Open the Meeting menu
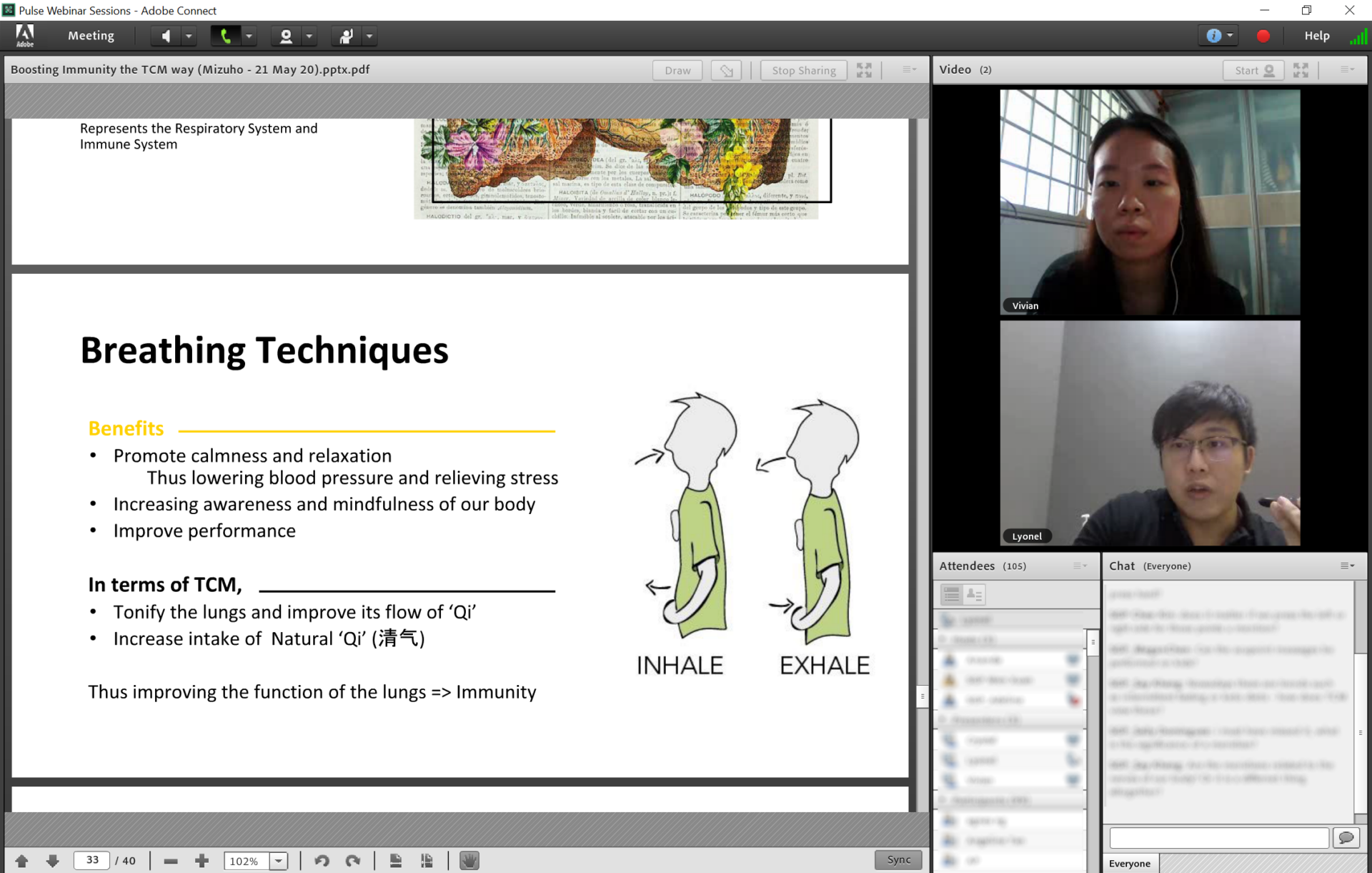 pyautogui.click(x=91, y=36)
